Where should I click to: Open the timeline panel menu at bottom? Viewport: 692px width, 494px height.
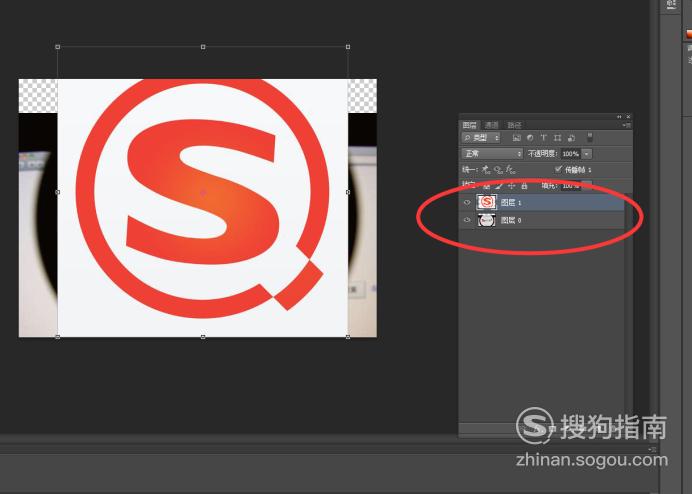(x=653, y=449)
